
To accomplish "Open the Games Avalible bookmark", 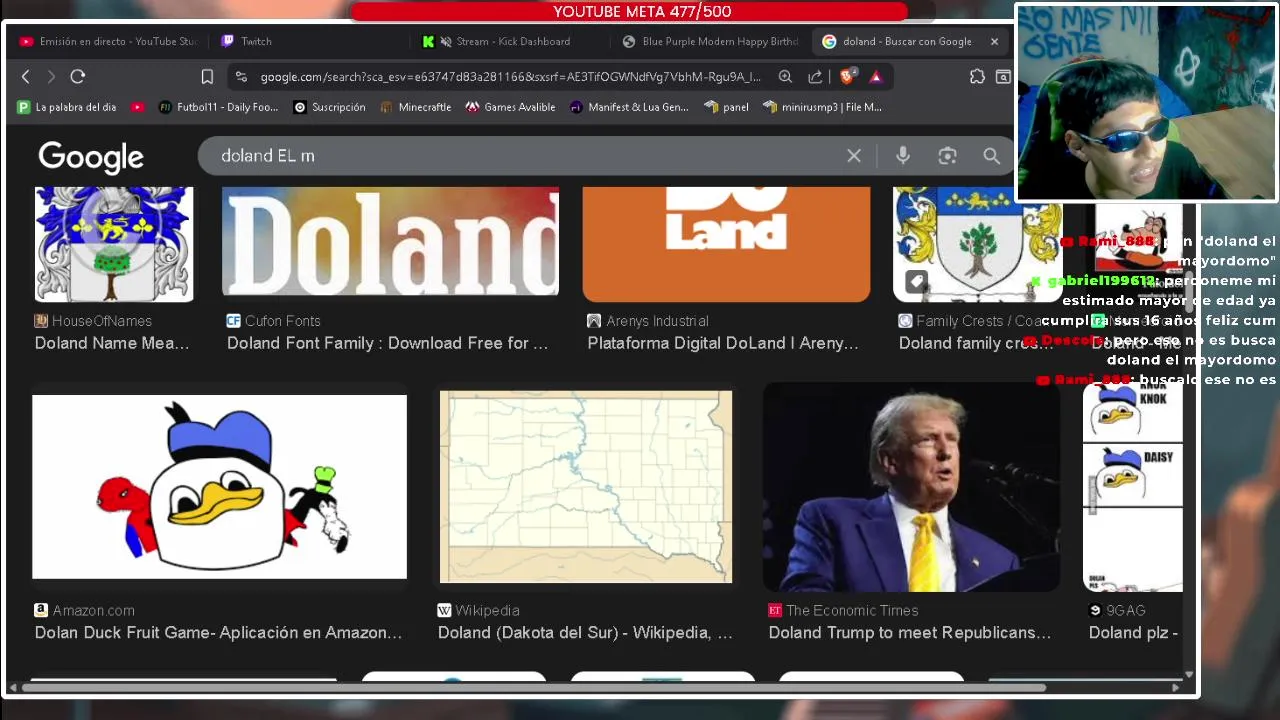I will 510,107.
